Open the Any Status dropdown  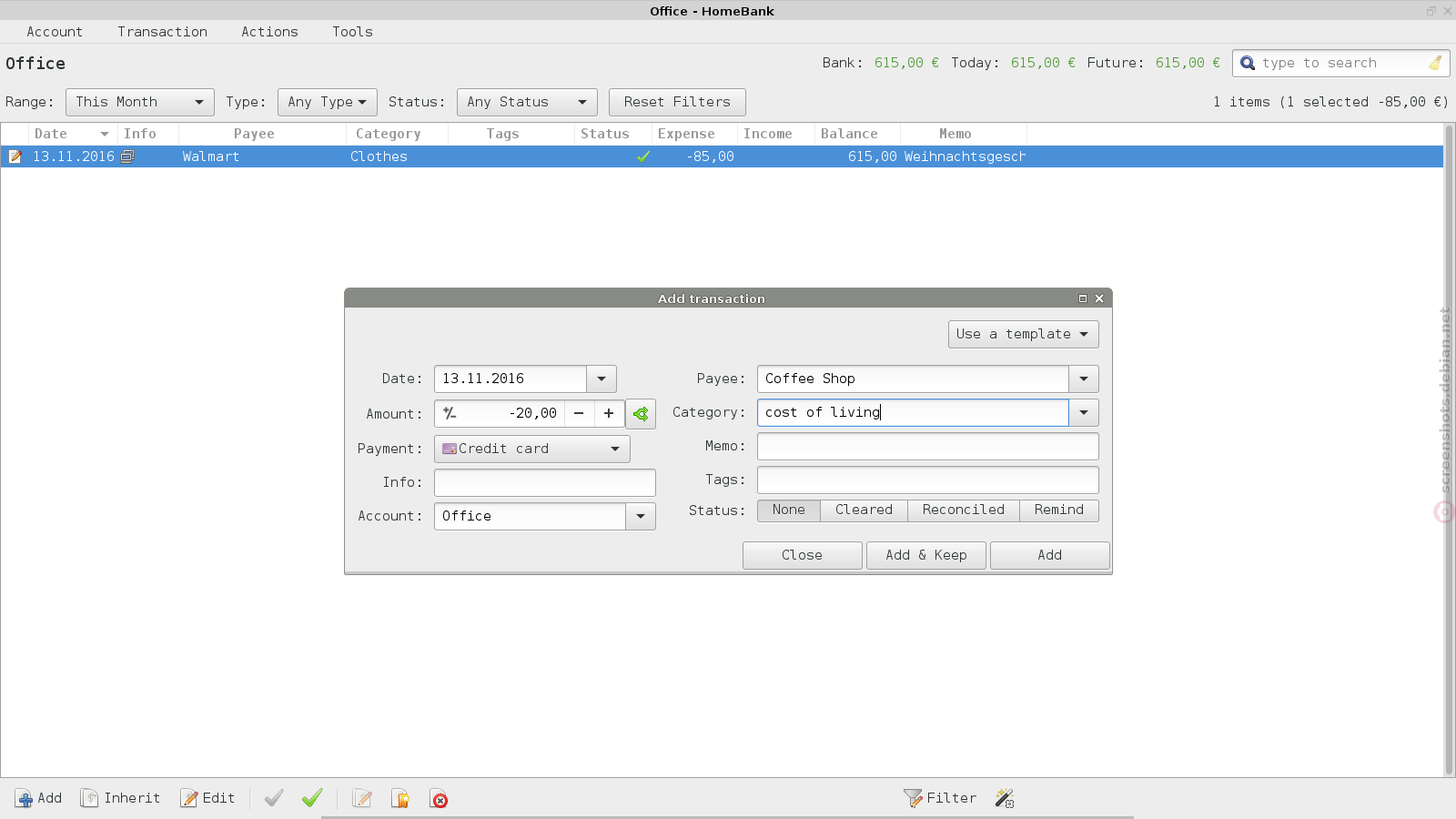coord(527,102)
